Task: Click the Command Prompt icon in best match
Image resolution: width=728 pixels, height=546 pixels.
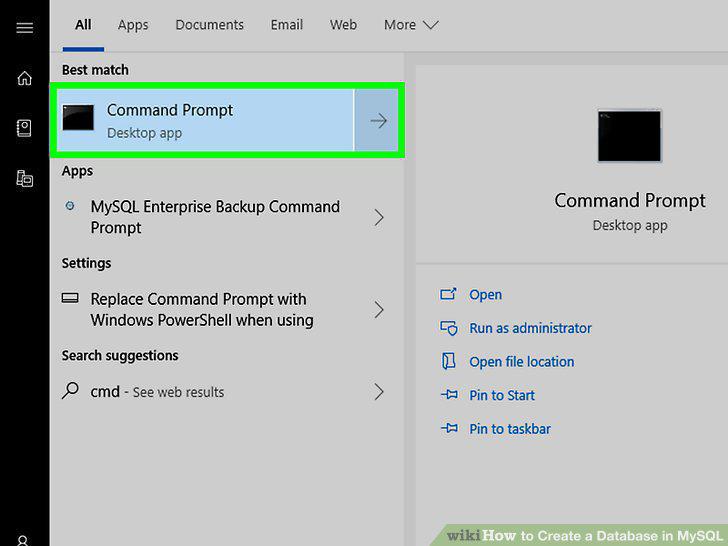Action: [78, 117]
